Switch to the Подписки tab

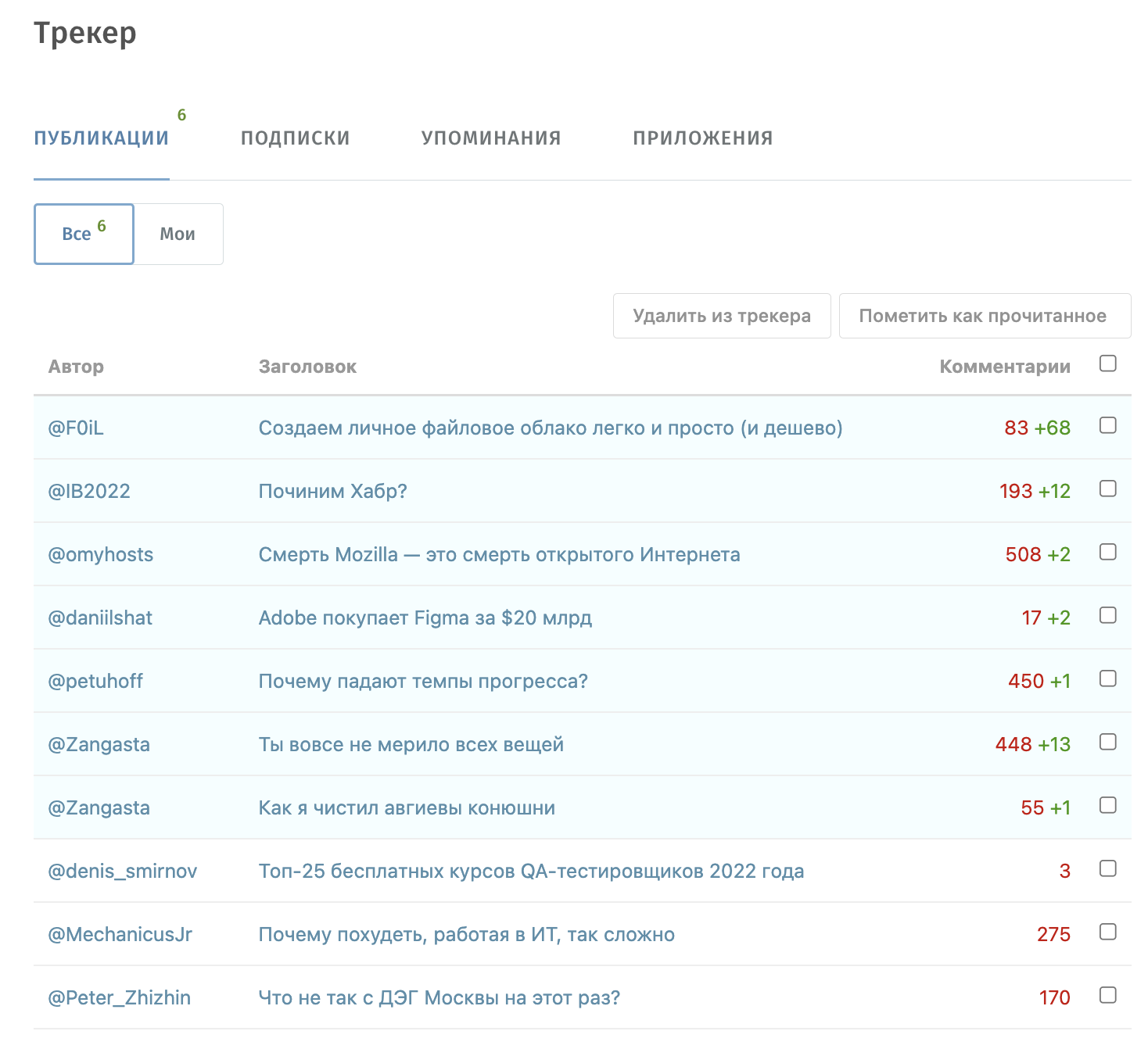[295, 138]
